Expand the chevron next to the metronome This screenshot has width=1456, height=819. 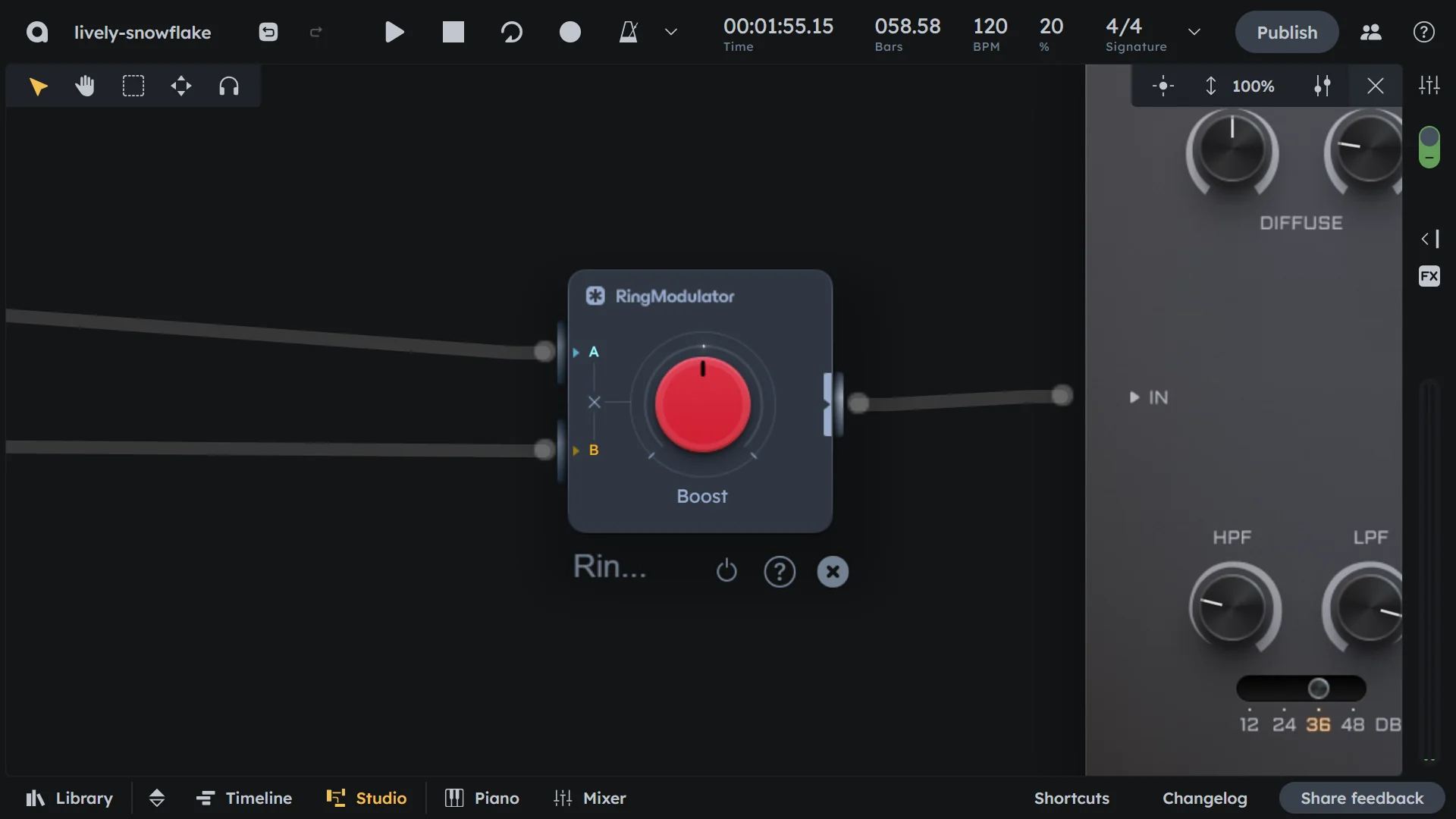[670, 32]
